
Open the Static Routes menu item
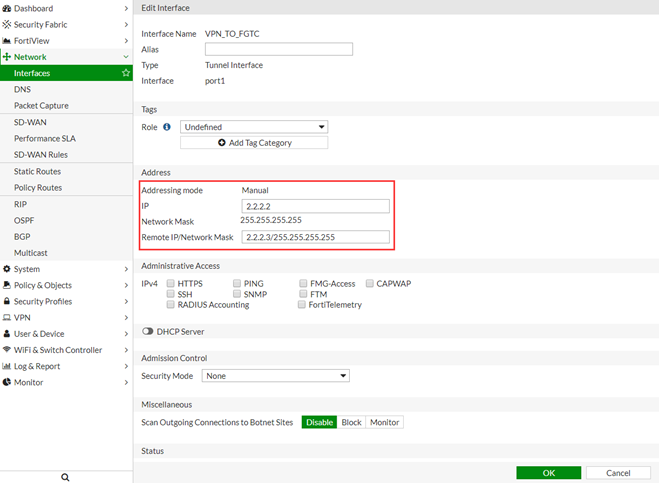(x=38, y=172)
